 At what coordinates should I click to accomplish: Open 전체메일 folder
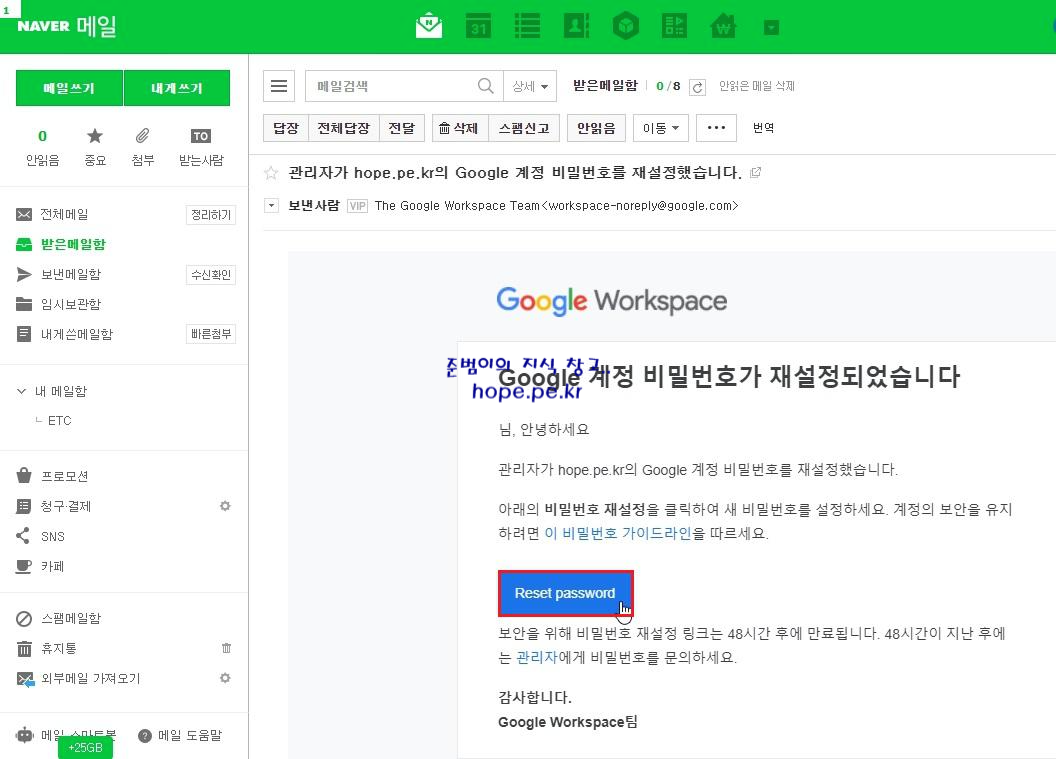pos(64,214)
